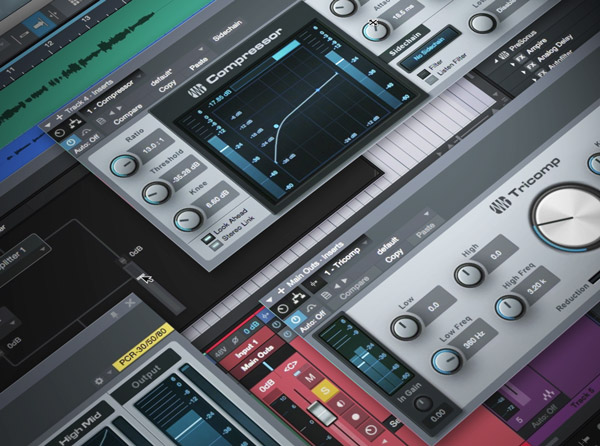Solo the red channel with yellow S button
This screenshot has width=600, height=446.
[x=325, y=390]
